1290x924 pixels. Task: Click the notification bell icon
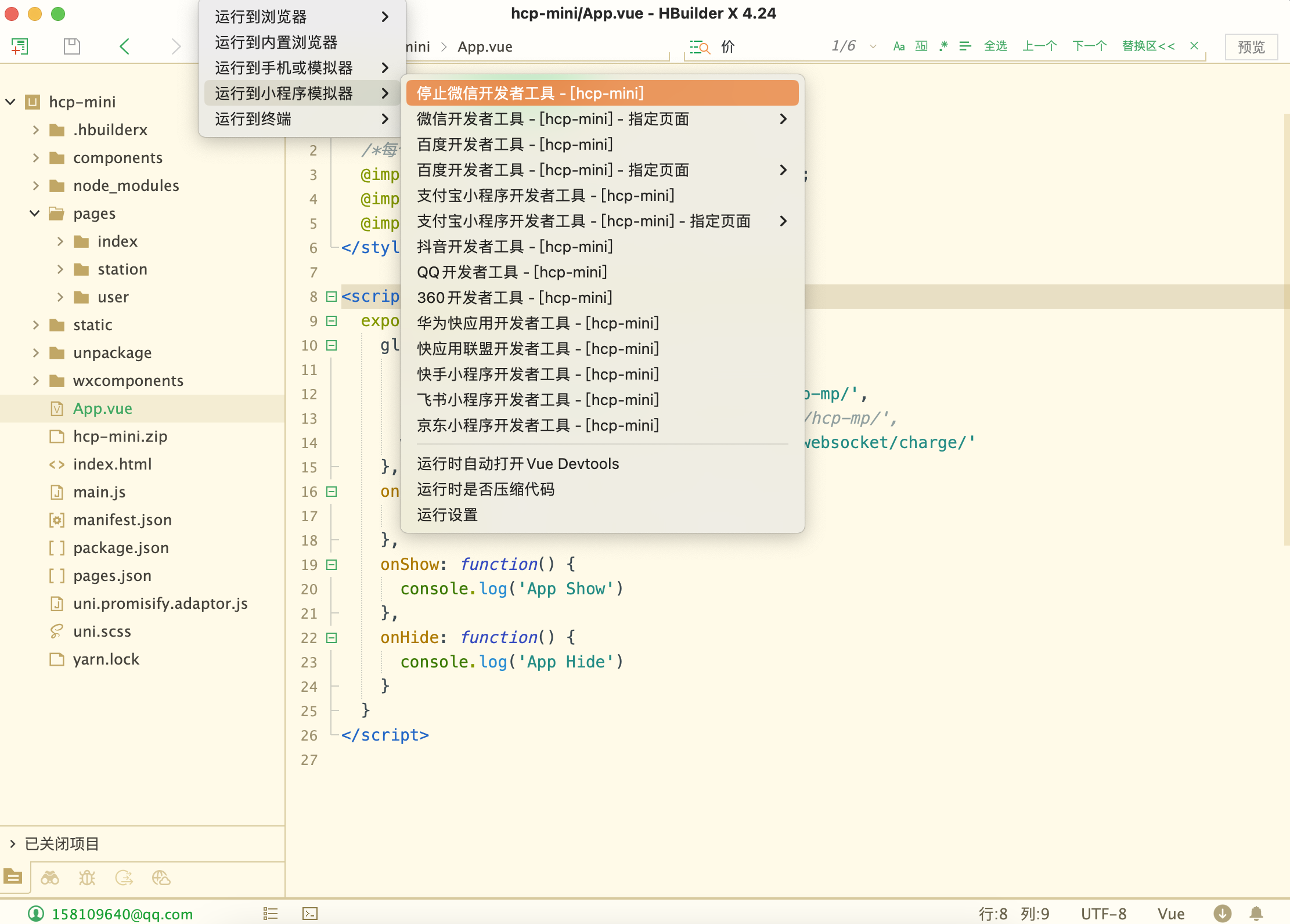(x=1256, y=914)
